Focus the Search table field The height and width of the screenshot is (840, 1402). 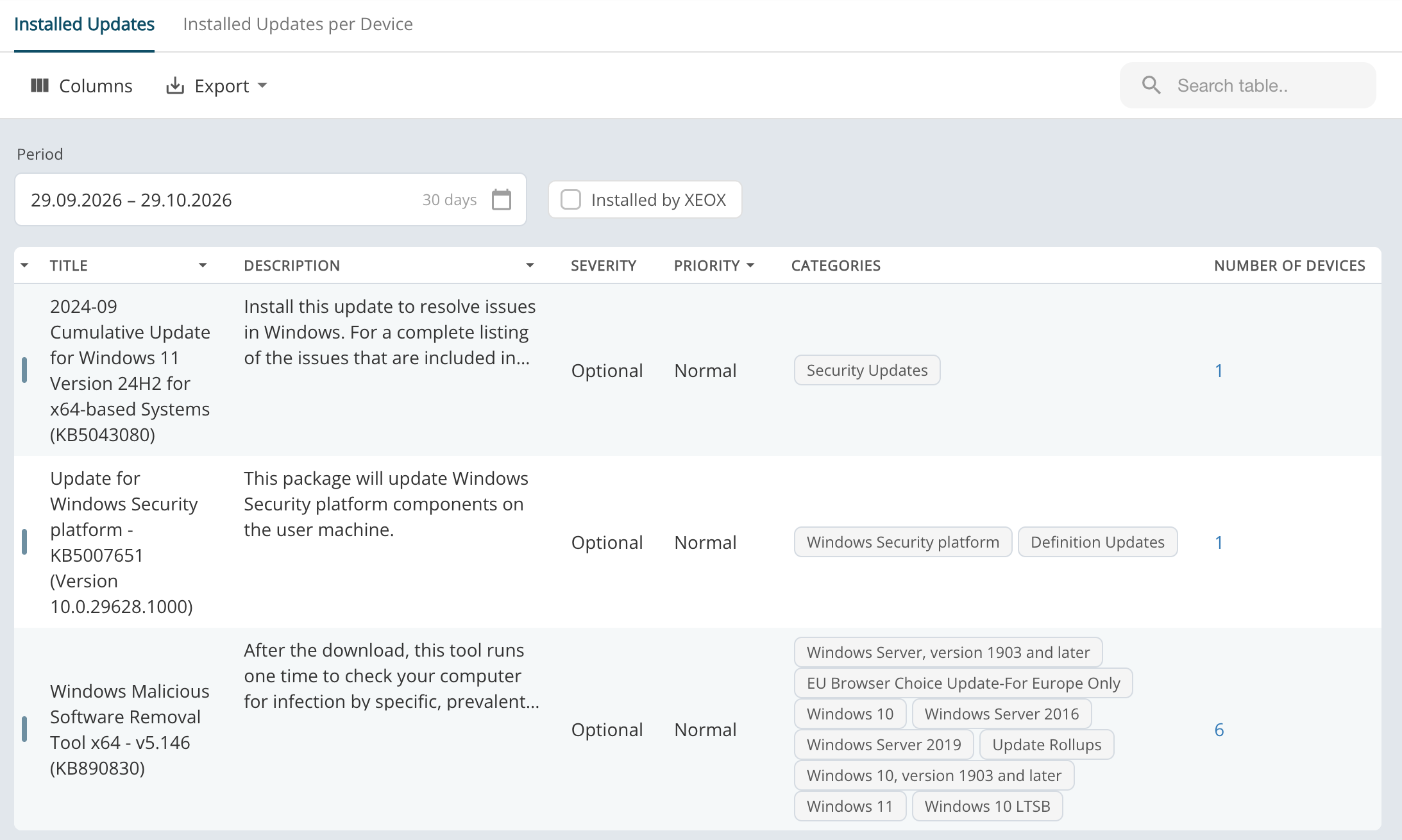point(1248,86)
